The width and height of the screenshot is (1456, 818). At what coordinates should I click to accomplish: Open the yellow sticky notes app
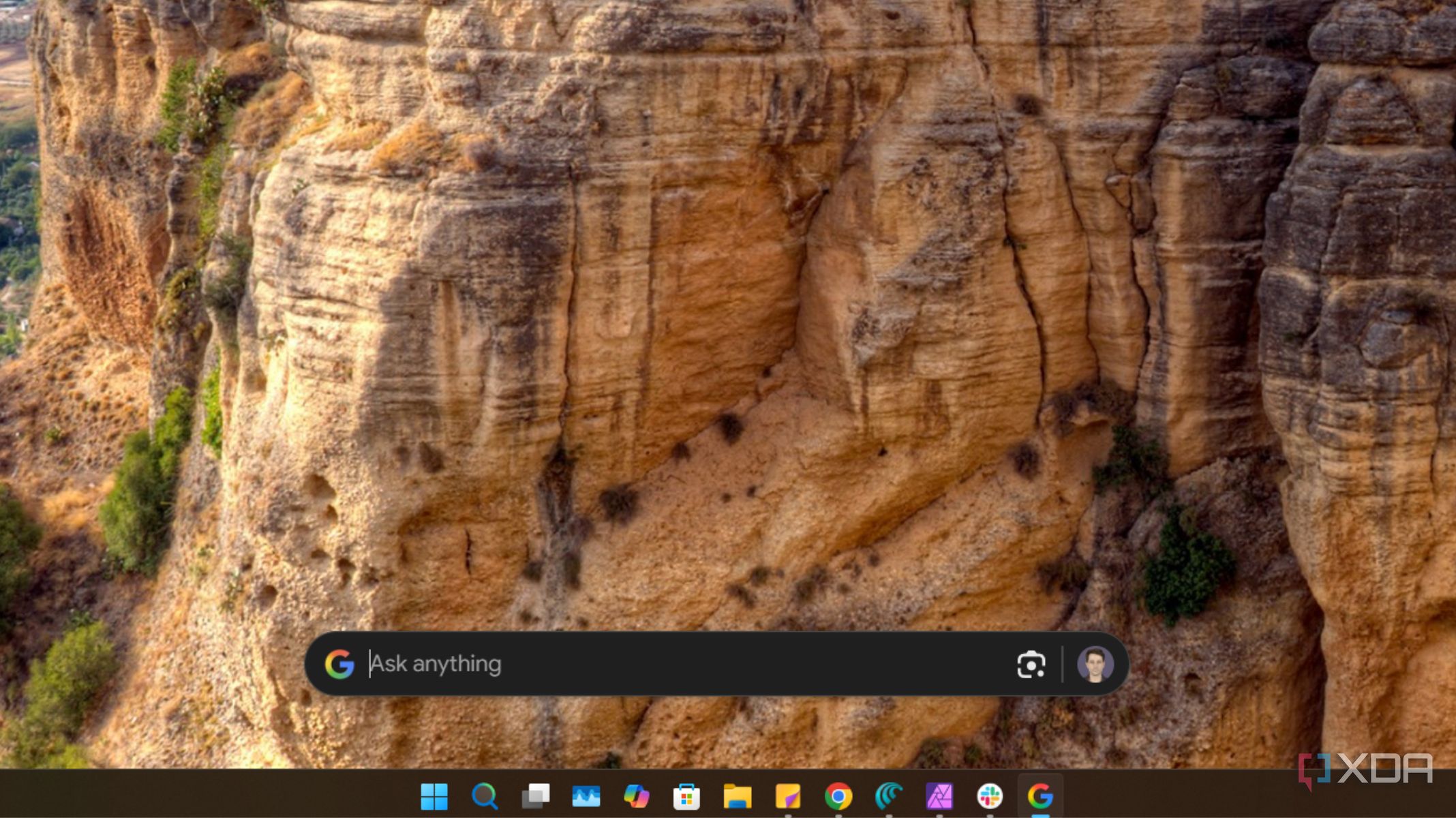click(787, 796)
